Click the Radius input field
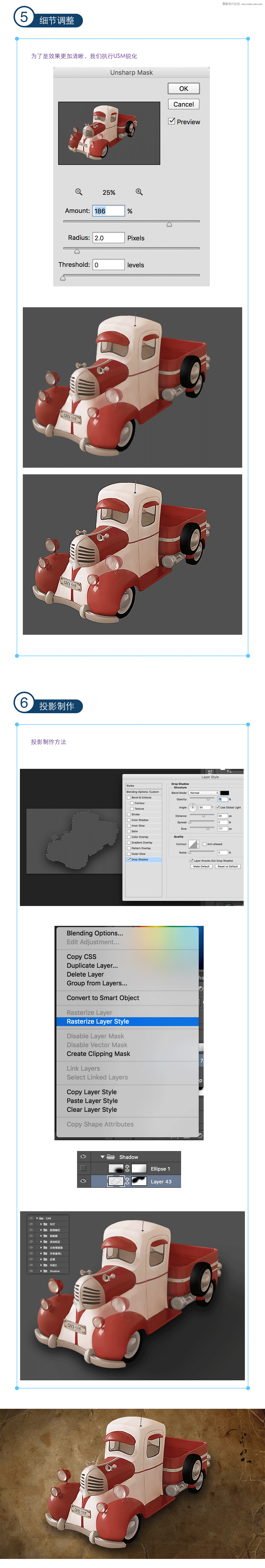 point(108,238)
